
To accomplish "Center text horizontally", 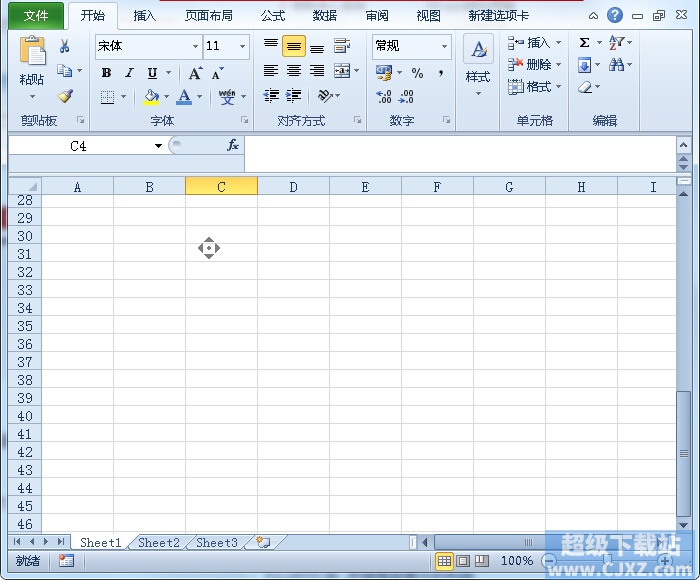I will (x=294, y=71).
